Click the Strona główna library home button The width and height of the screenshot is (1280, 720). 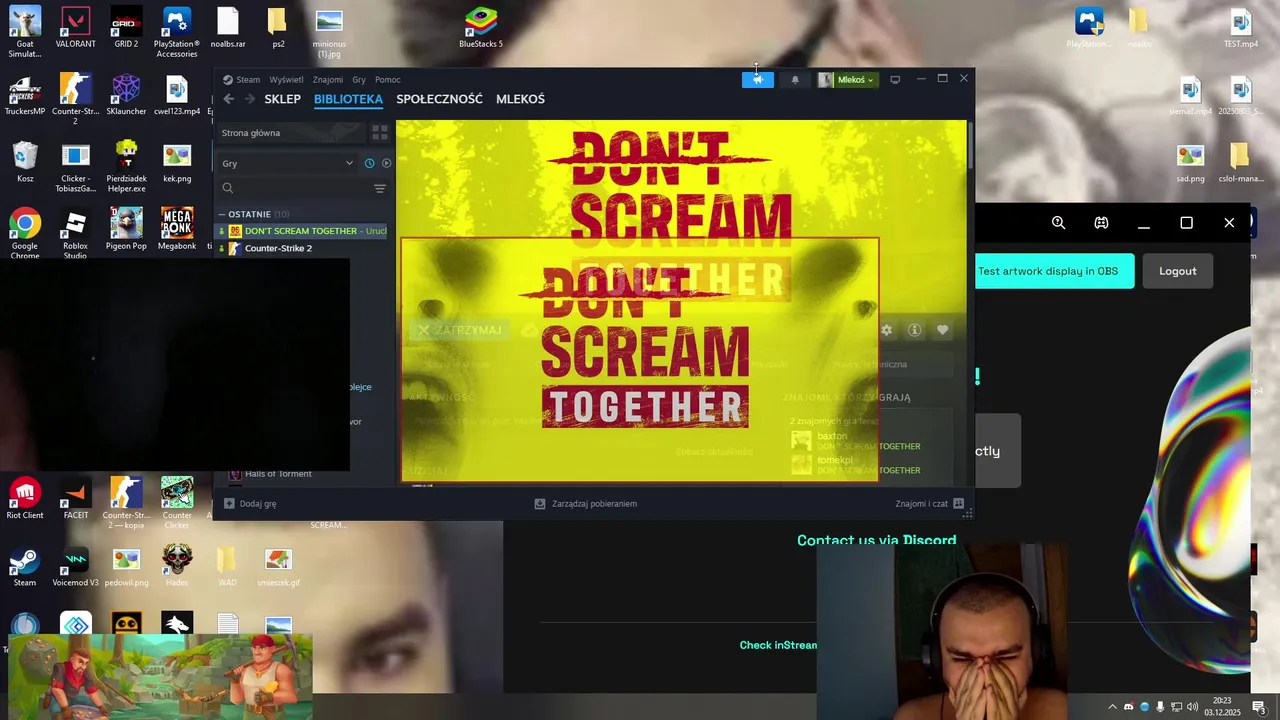(x=289, y=132)
